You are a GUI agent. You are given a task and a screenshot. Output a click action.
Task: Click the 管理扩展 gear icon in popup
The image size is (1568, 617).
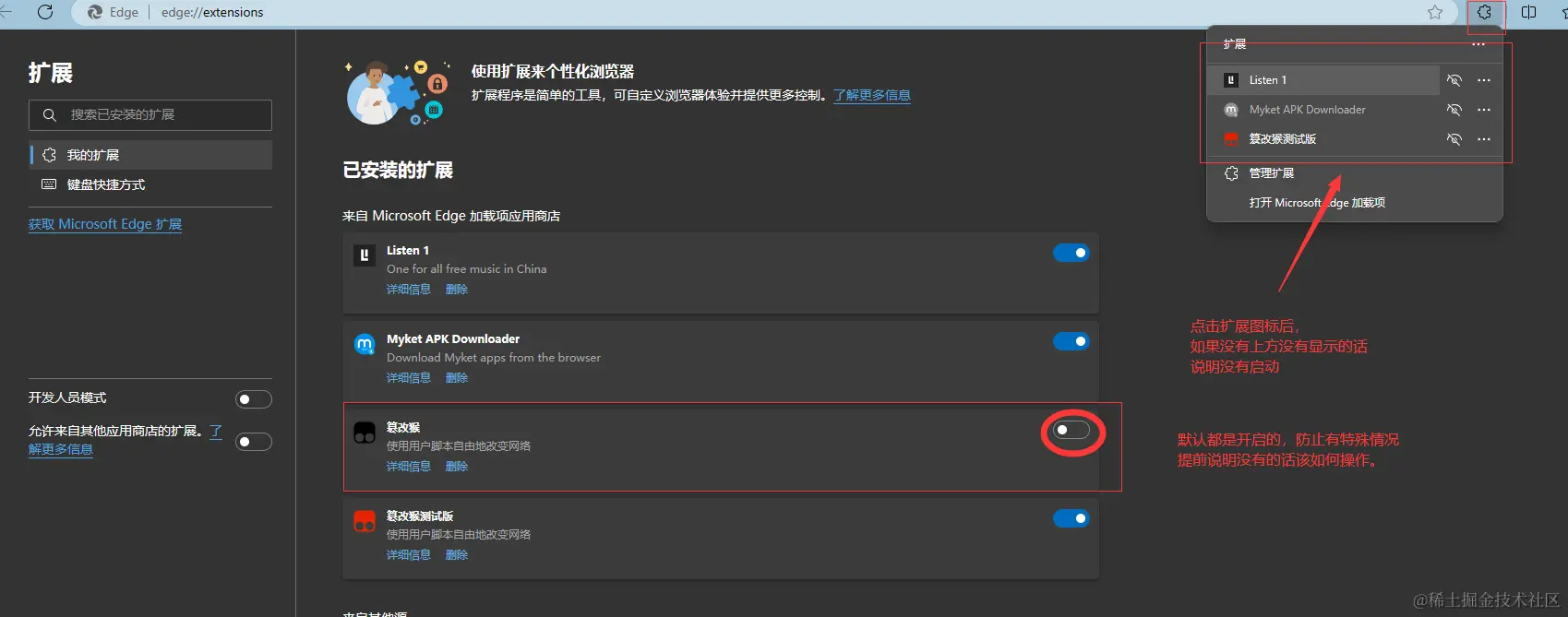point(1231,173)
